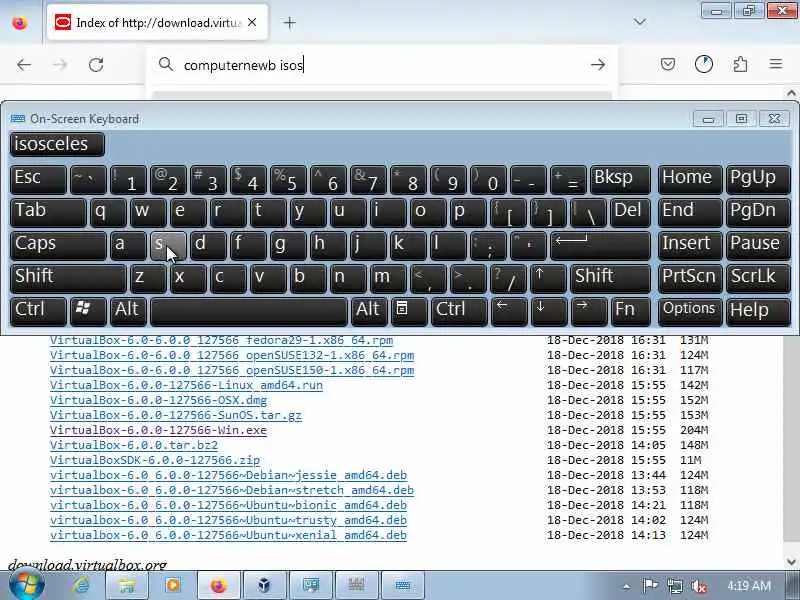Toggle the left Ctrl key
The image size is (800, 600).
point(38,311)
